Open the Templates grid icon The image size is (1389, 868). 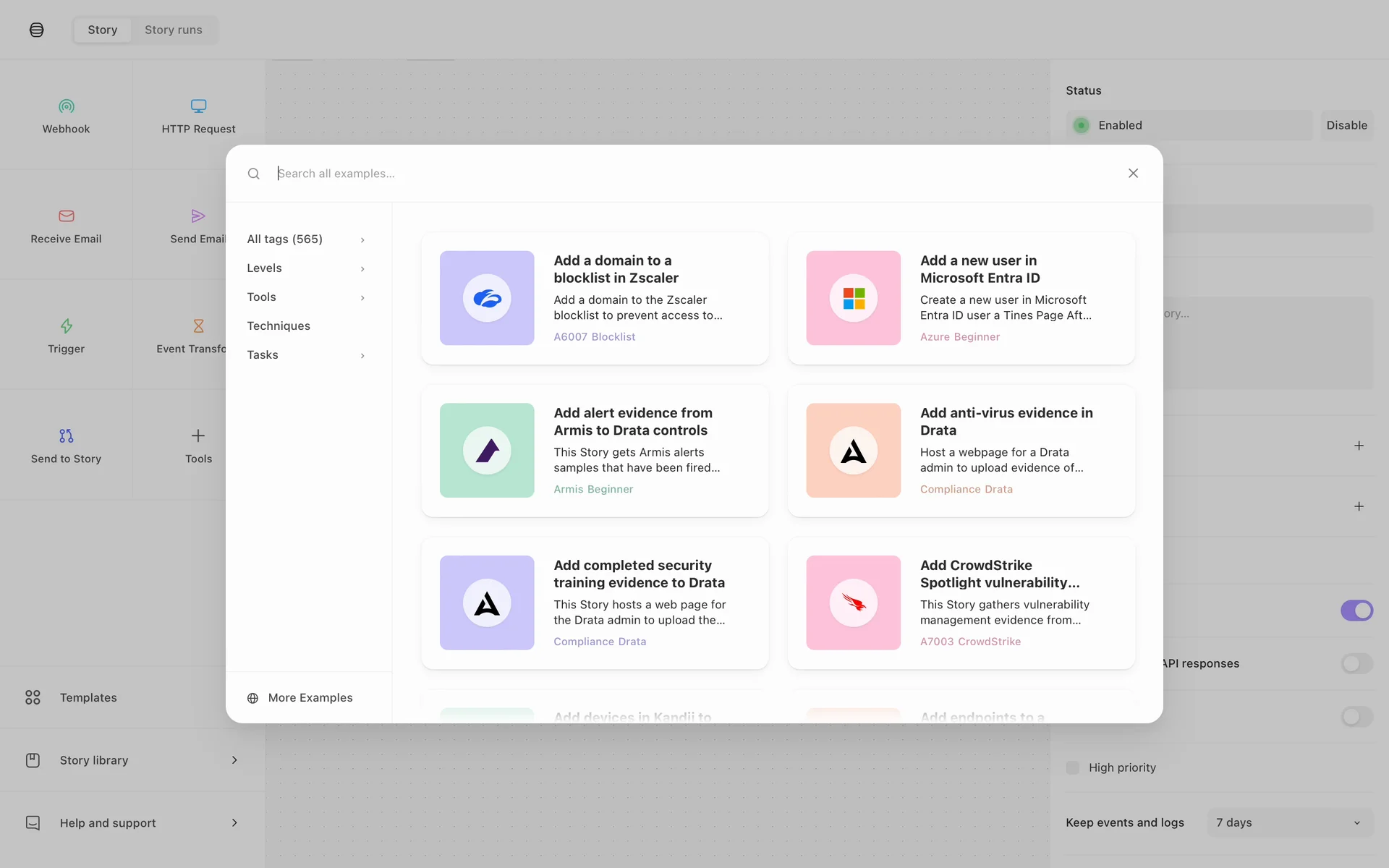point(33,697)
